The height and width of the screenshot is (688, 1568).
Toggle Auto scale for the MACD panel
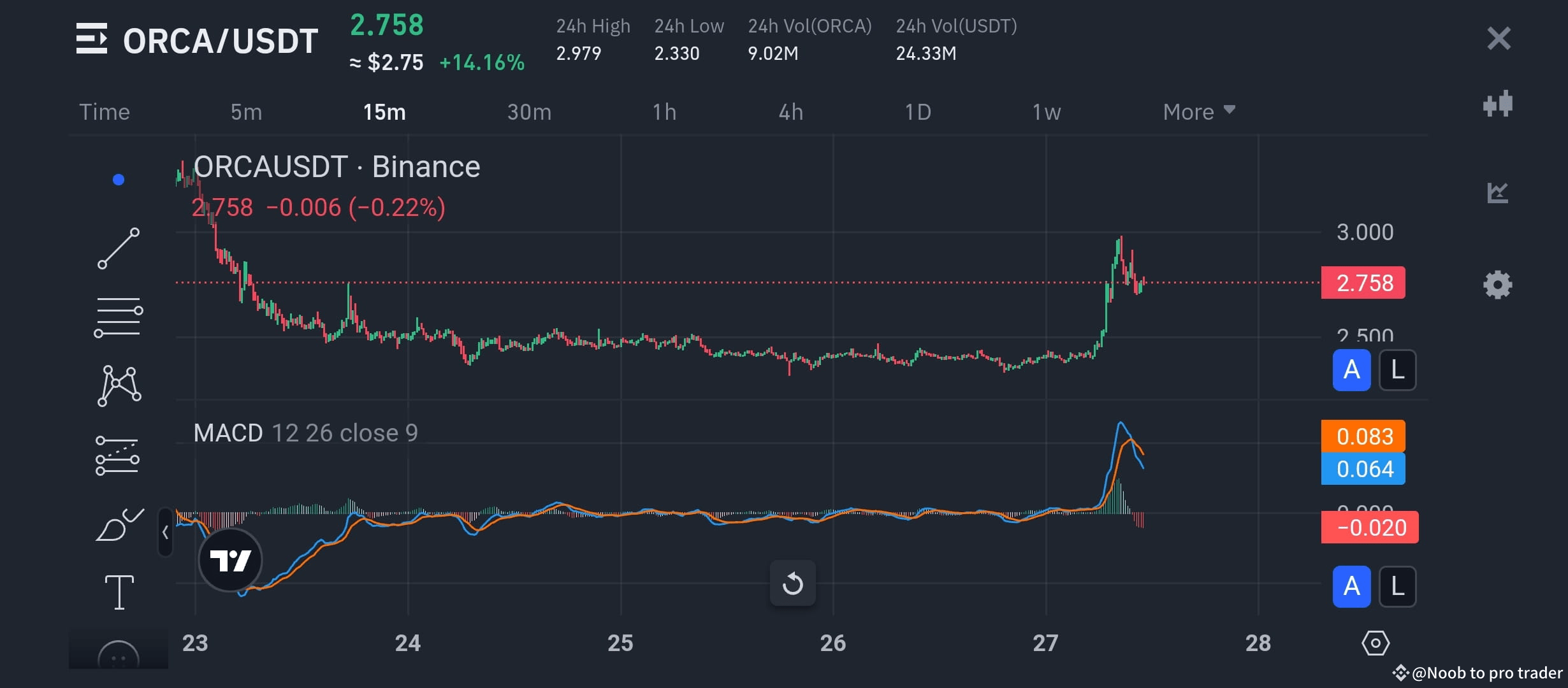pyautogui.click(x=1351, y=586)
